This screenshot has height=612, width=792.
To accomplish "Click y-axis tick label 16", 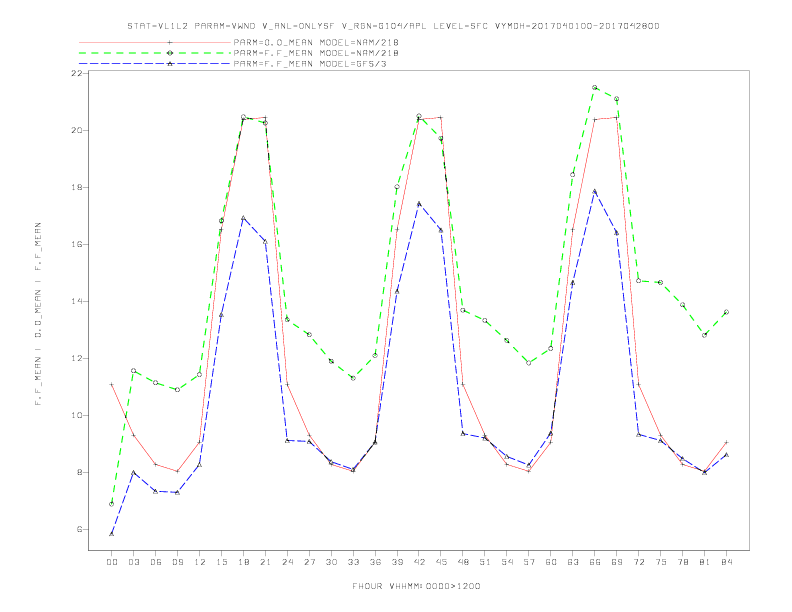I will click(x=77, y=244).
